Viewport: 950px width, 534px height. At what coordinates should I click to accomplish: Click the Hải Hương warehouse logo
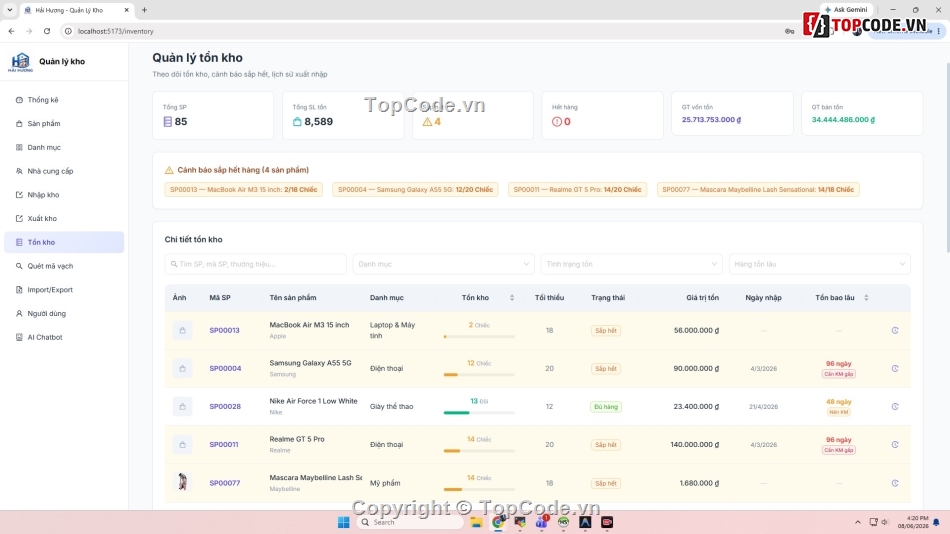pos(21,62)
